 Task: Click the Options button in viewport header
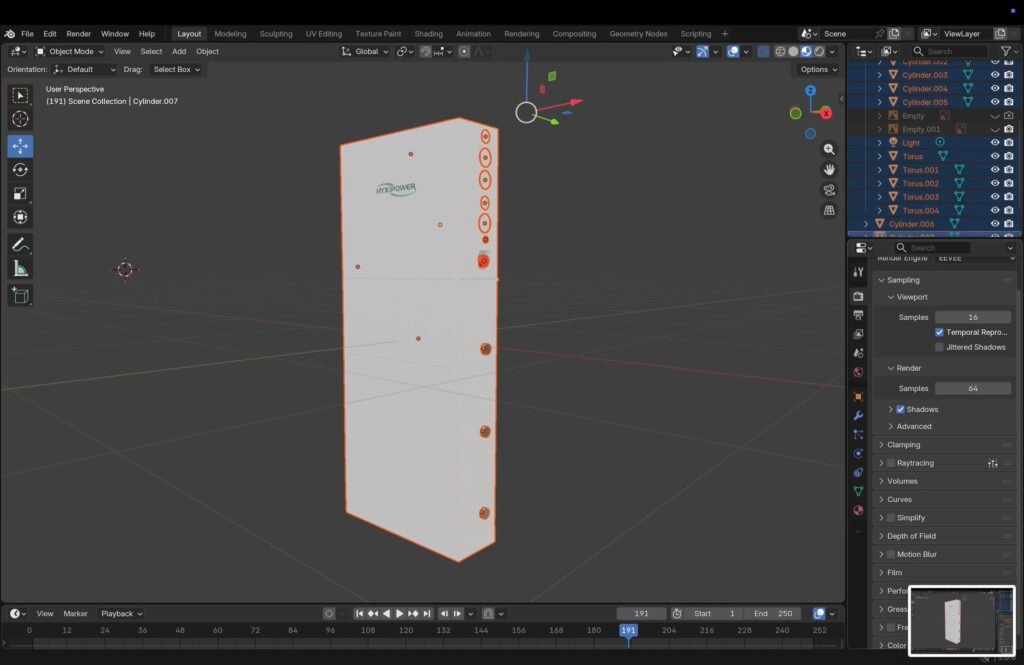pos(818,70)
